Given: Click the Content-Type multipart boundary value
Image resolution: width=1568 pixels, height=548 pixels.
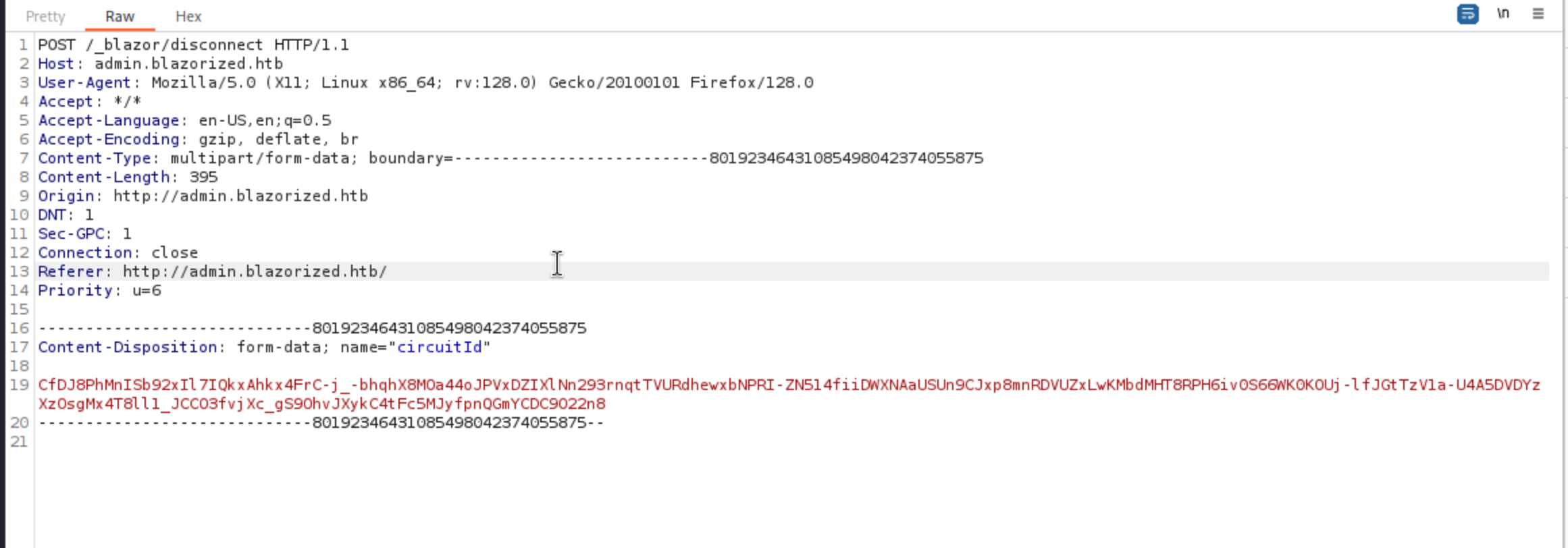Looking at the screenshot, I should pos(718,158).
